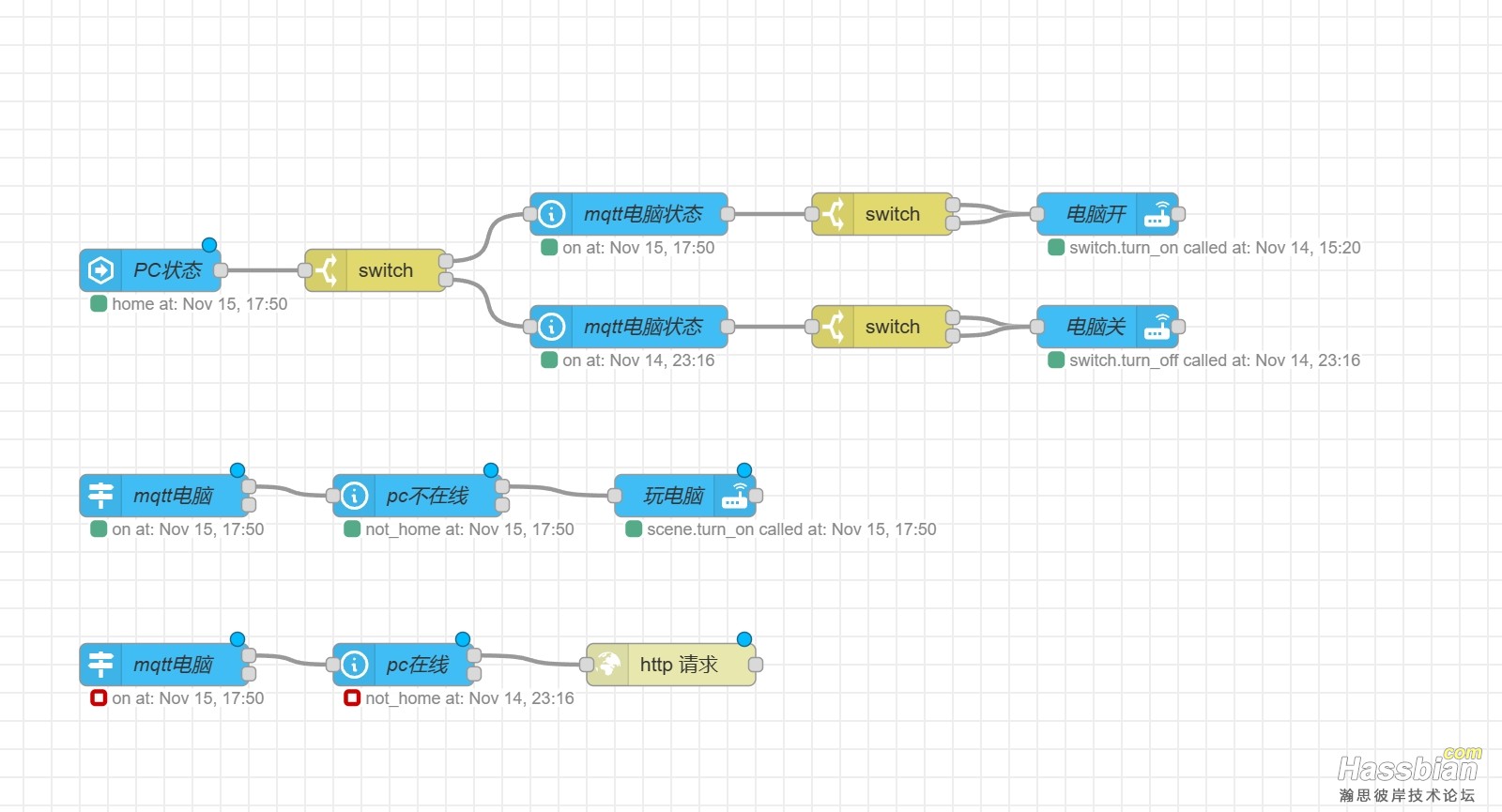The height and width of the screenshot is (812, 1502).
Task: Select the http 请求 node
Action: tap(671, 665)
